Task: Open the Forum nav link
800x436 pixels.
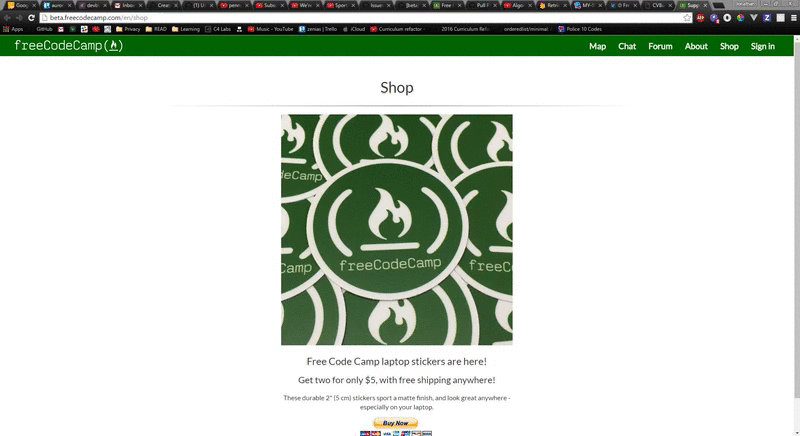Action: (x=660, y=46)
